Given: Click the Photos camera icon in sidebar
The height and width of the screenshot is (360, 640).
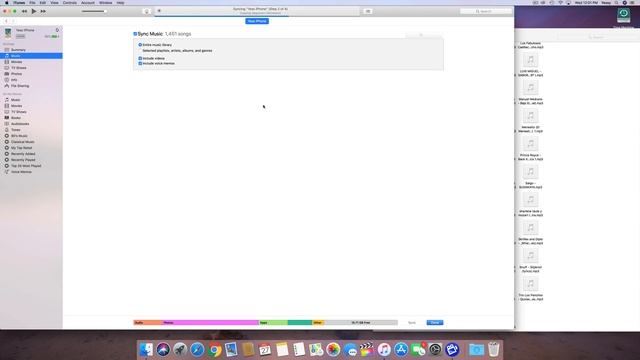Looking at the screenshot, I should [7, 74].
